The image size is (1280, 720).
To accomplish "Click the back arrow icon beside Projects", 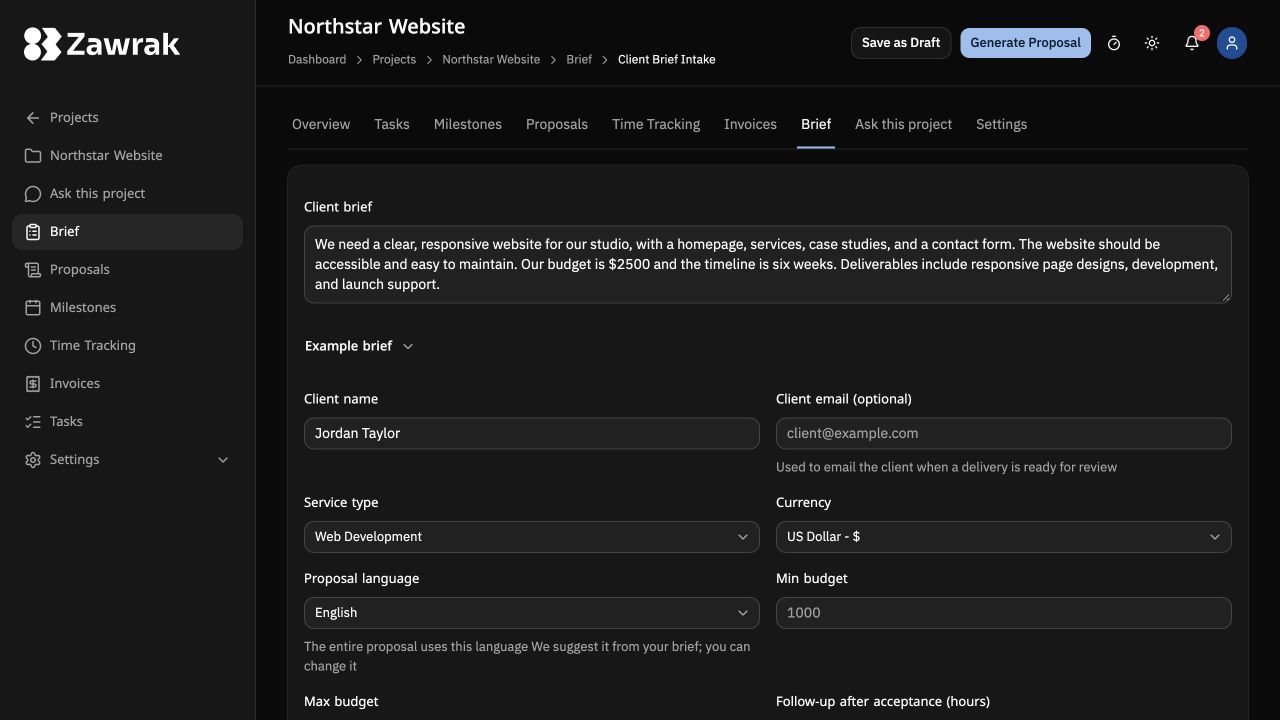I will coord(33,118).
